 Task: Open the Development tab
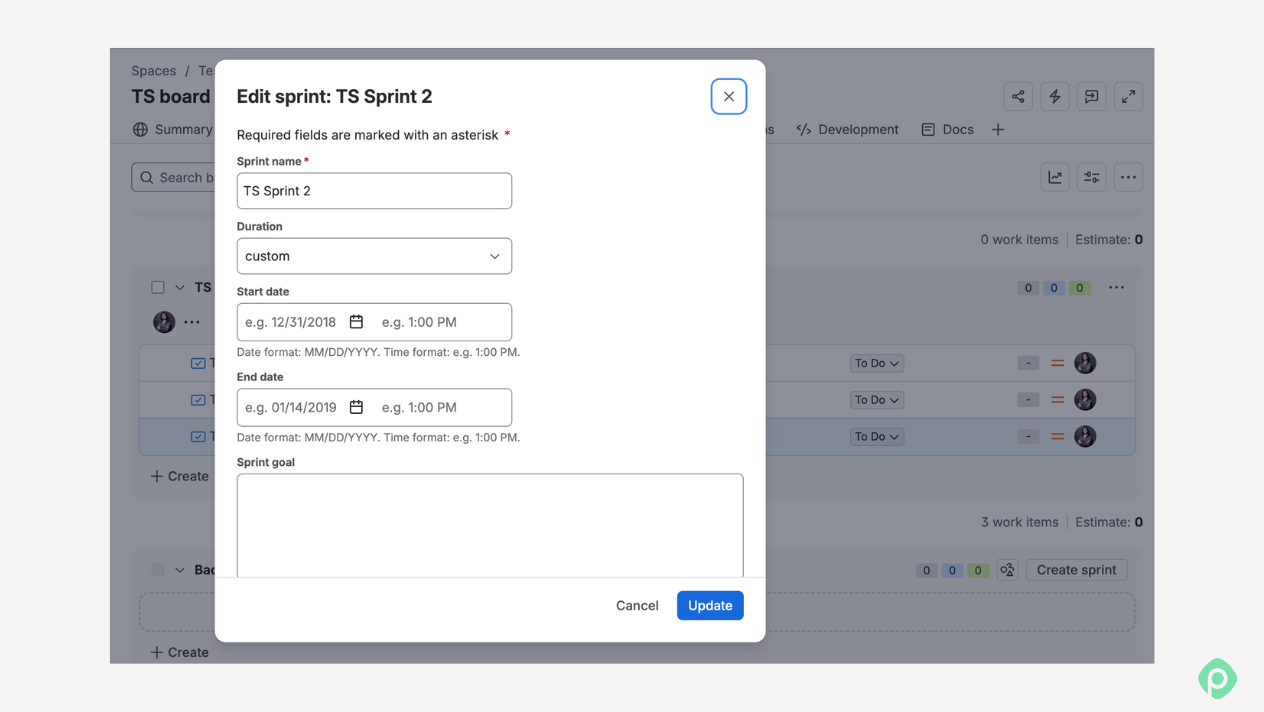pos(847,130)
